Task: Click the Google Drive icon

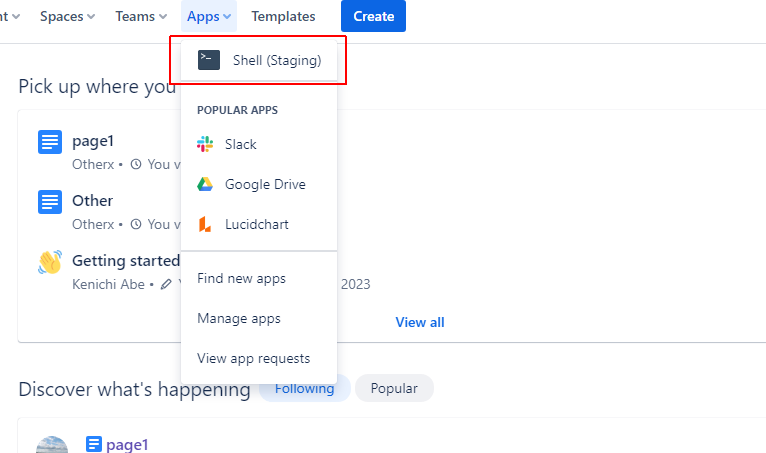Action: pyautogui.click(x=205, y=184)
